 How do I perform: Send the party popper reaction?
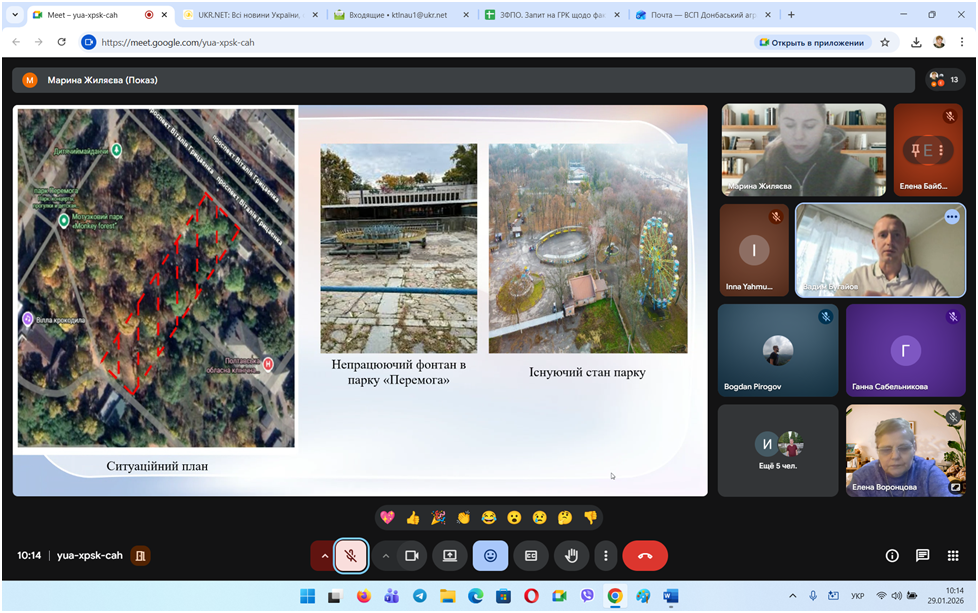pyautogui.click(x=438, y=518)
